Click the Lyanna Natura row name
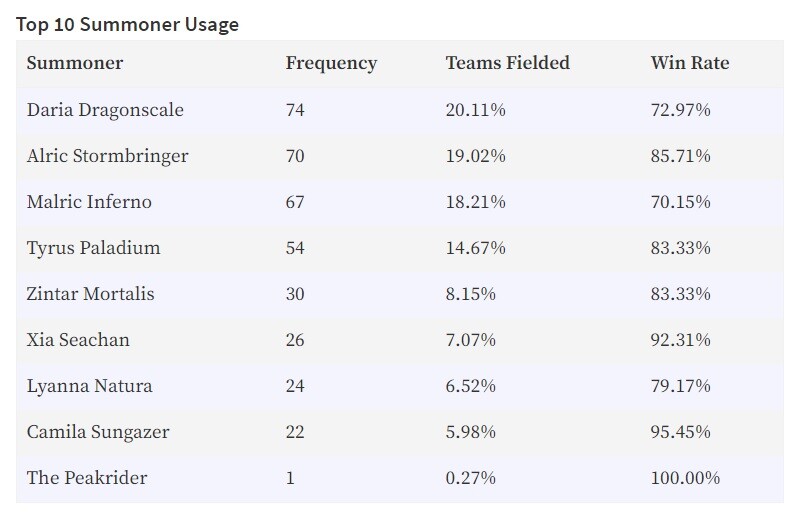 pyautogui.click(x=89, y=386)
